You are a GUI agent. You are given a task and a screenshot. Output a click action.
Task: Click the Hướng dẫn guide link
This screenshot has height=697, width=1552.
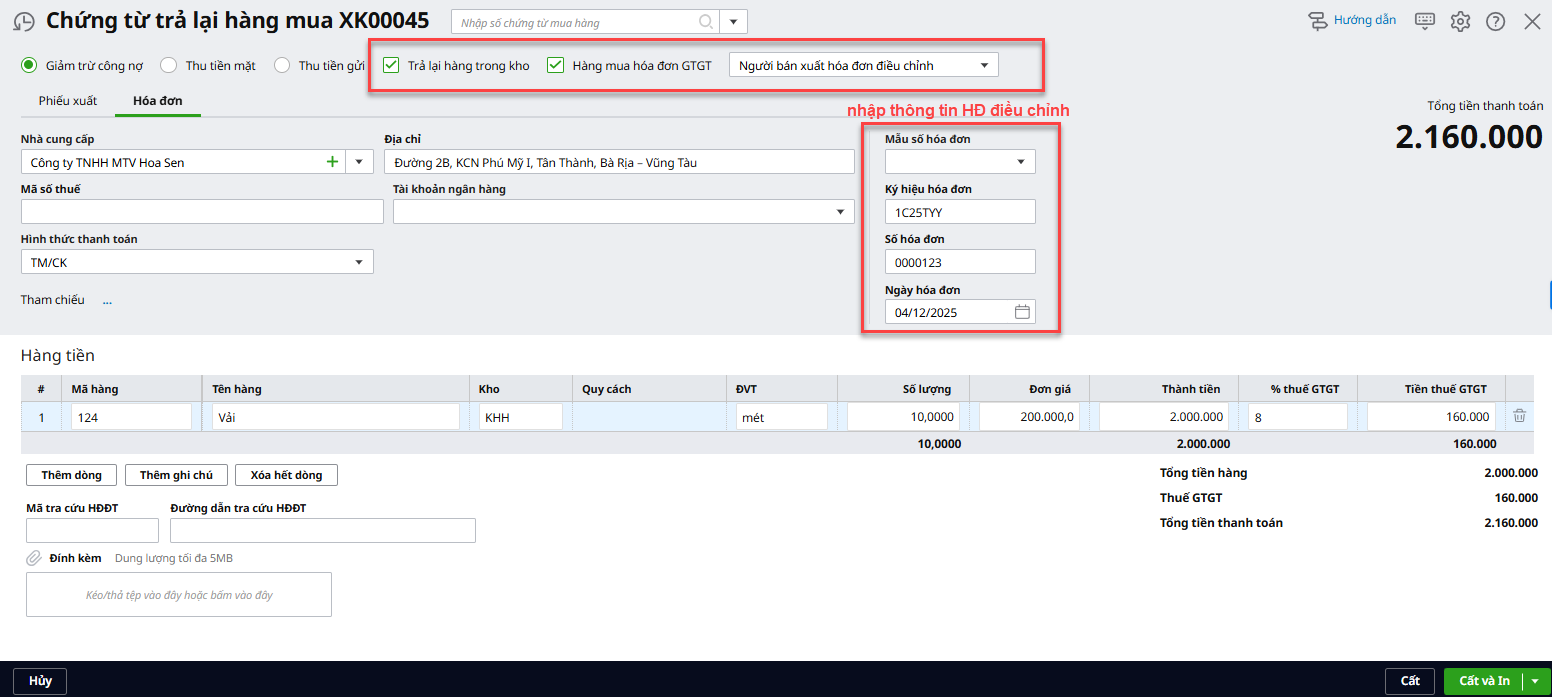(1353, 21)
